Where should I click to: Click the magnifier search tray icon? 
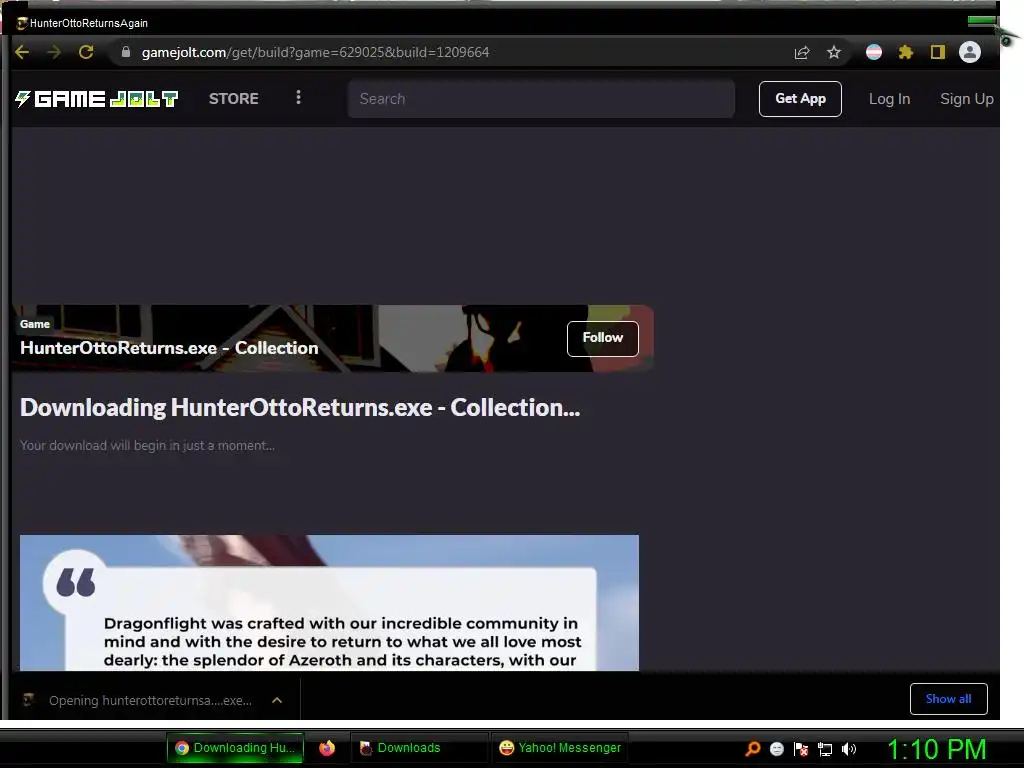753,748
